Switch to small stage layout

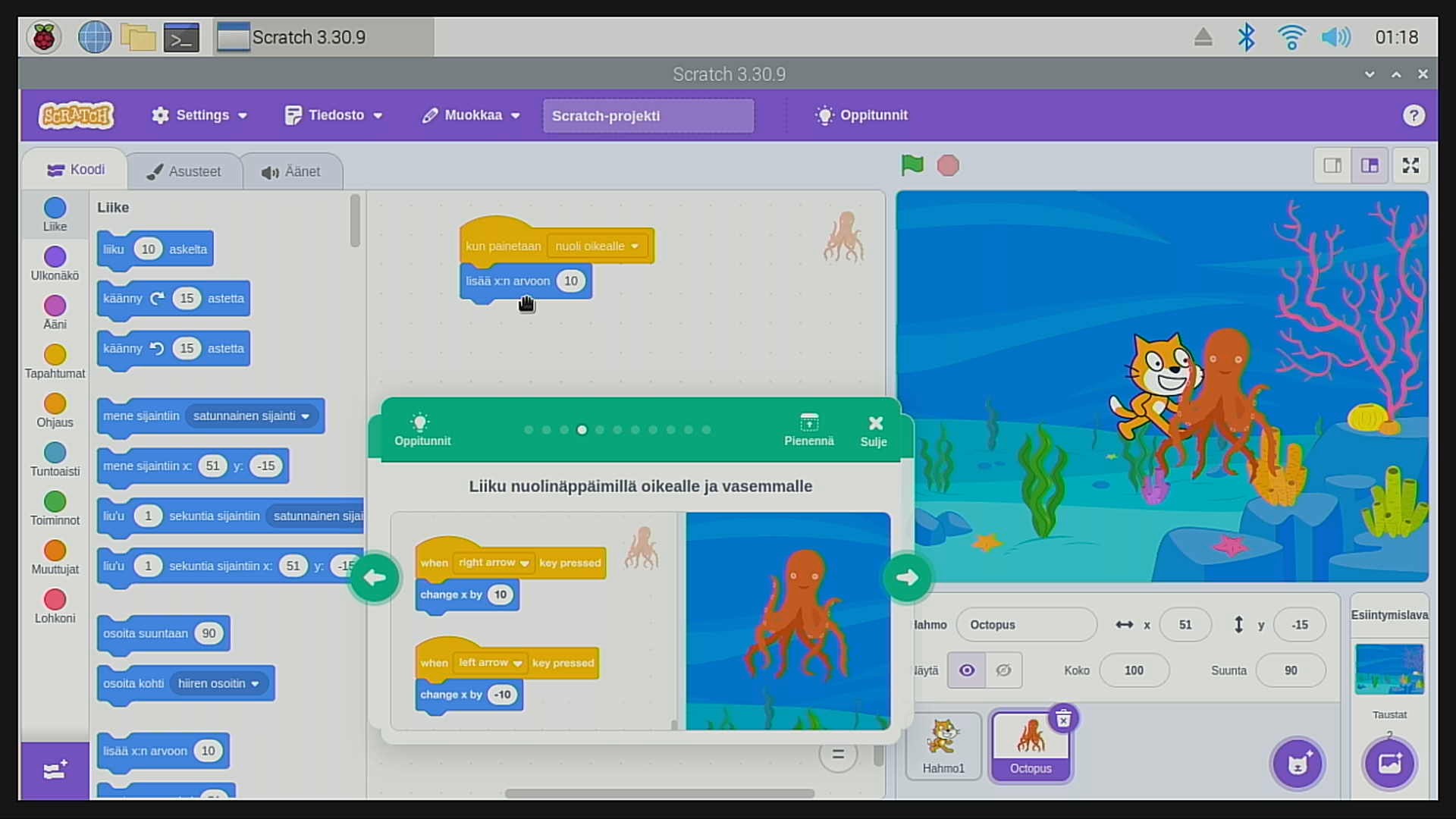tap(1332, 165)
